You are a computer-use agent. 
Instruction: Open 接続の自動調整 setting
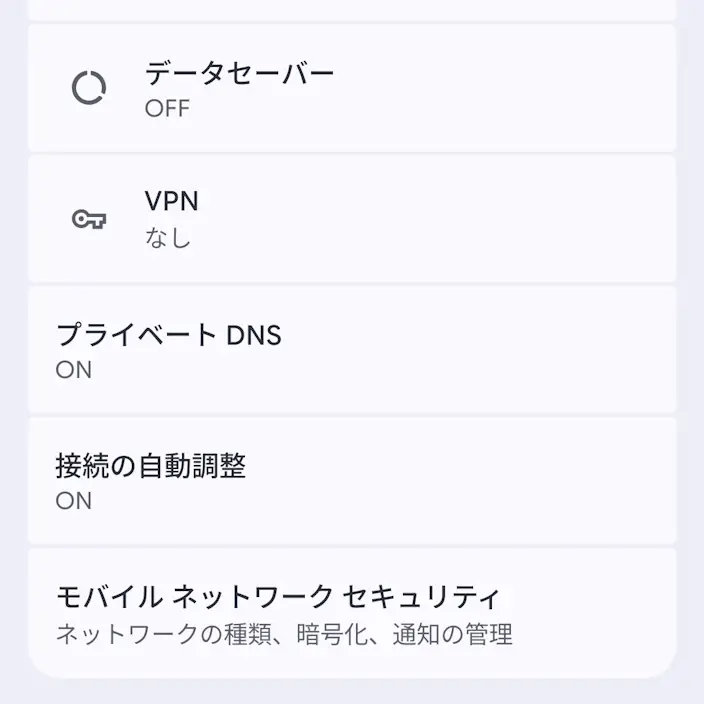[x=352, y=481]
